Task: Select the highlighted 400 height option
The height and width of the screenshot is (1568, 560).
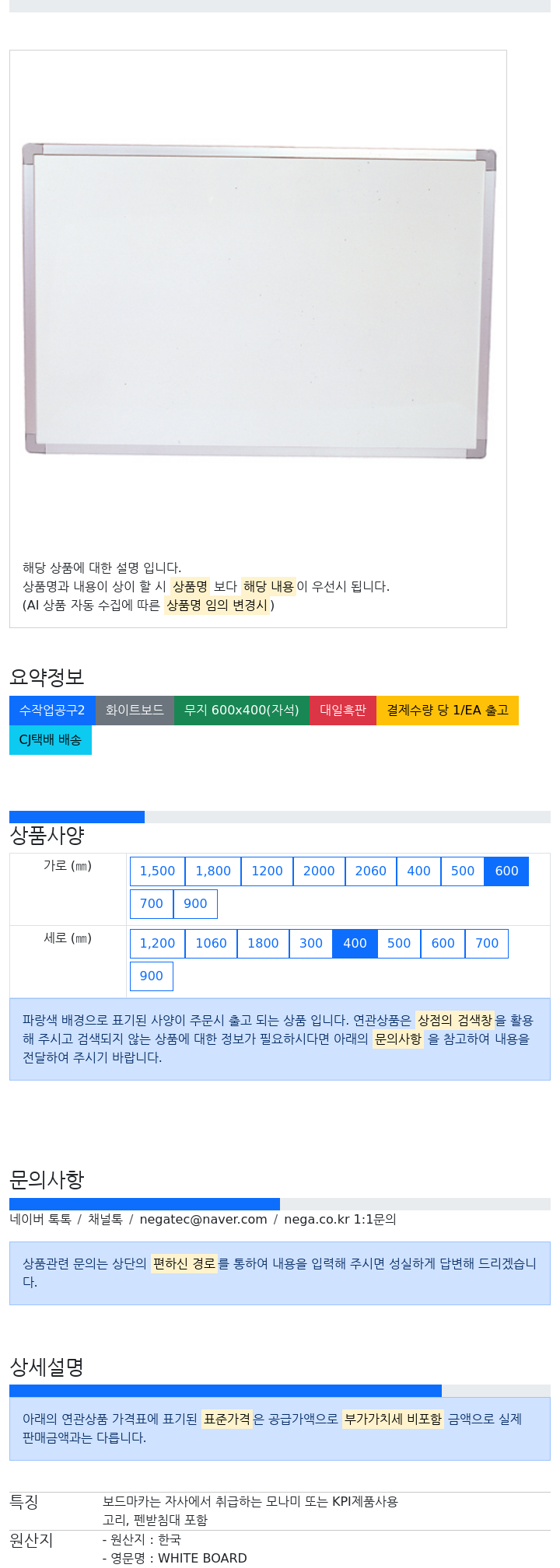Action: click(x=355, y=943)
